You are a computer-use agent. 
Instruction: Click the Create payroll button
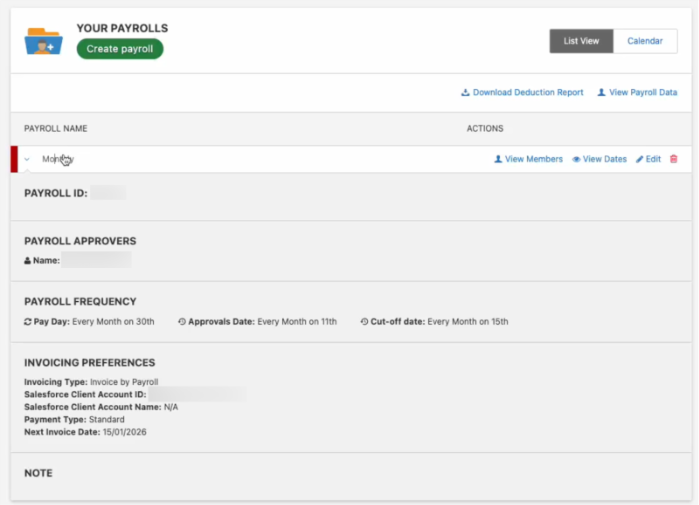120,49
